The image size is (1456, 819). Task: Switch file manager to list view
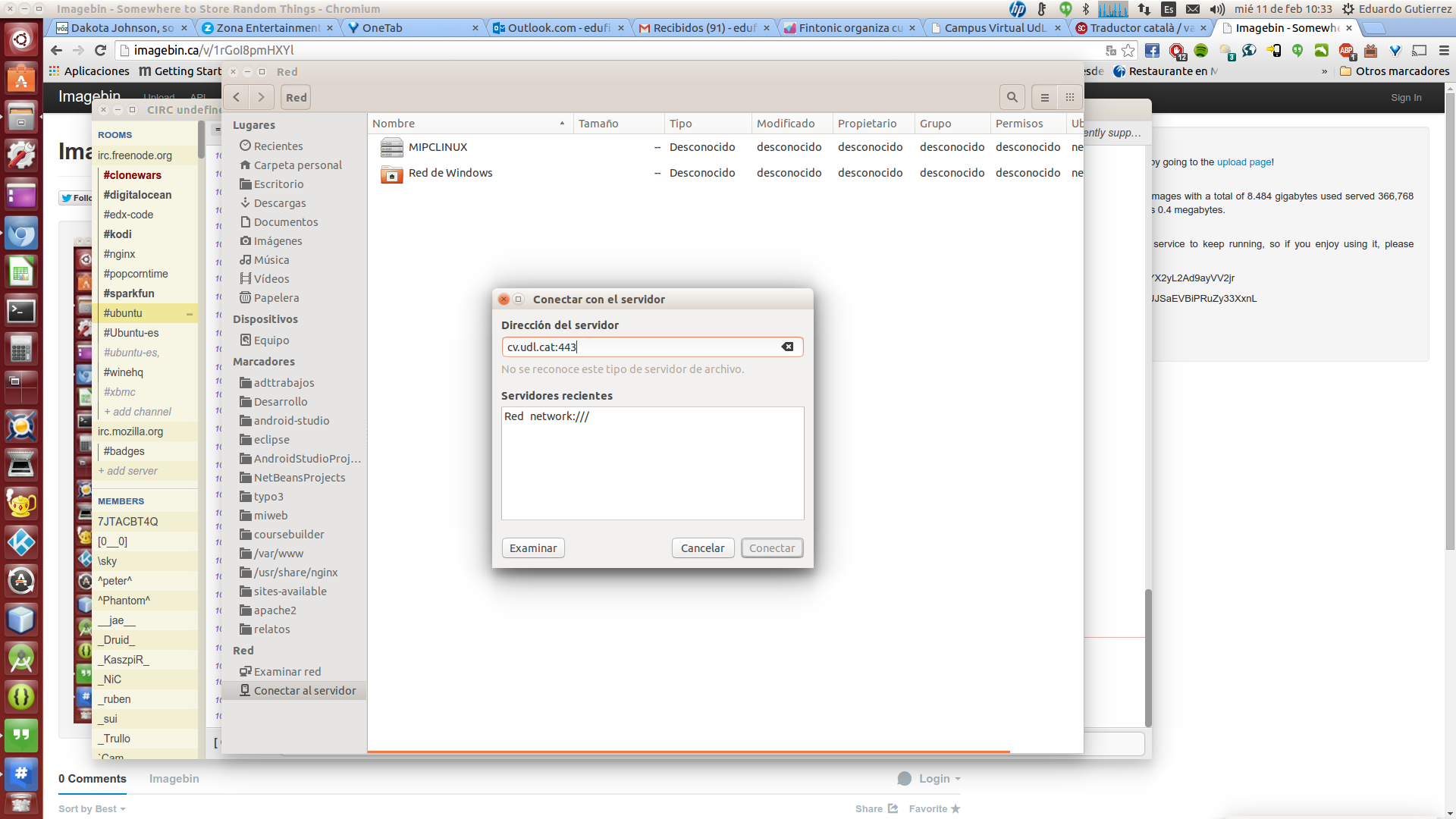click(1044, 97)
